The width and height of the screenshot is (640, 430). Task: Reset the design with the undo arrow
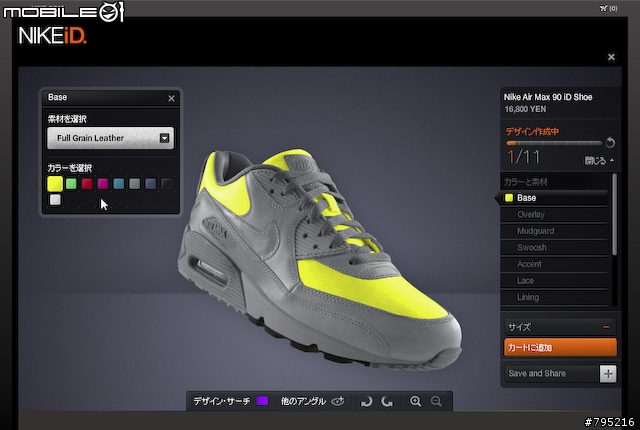coord(610,142)
